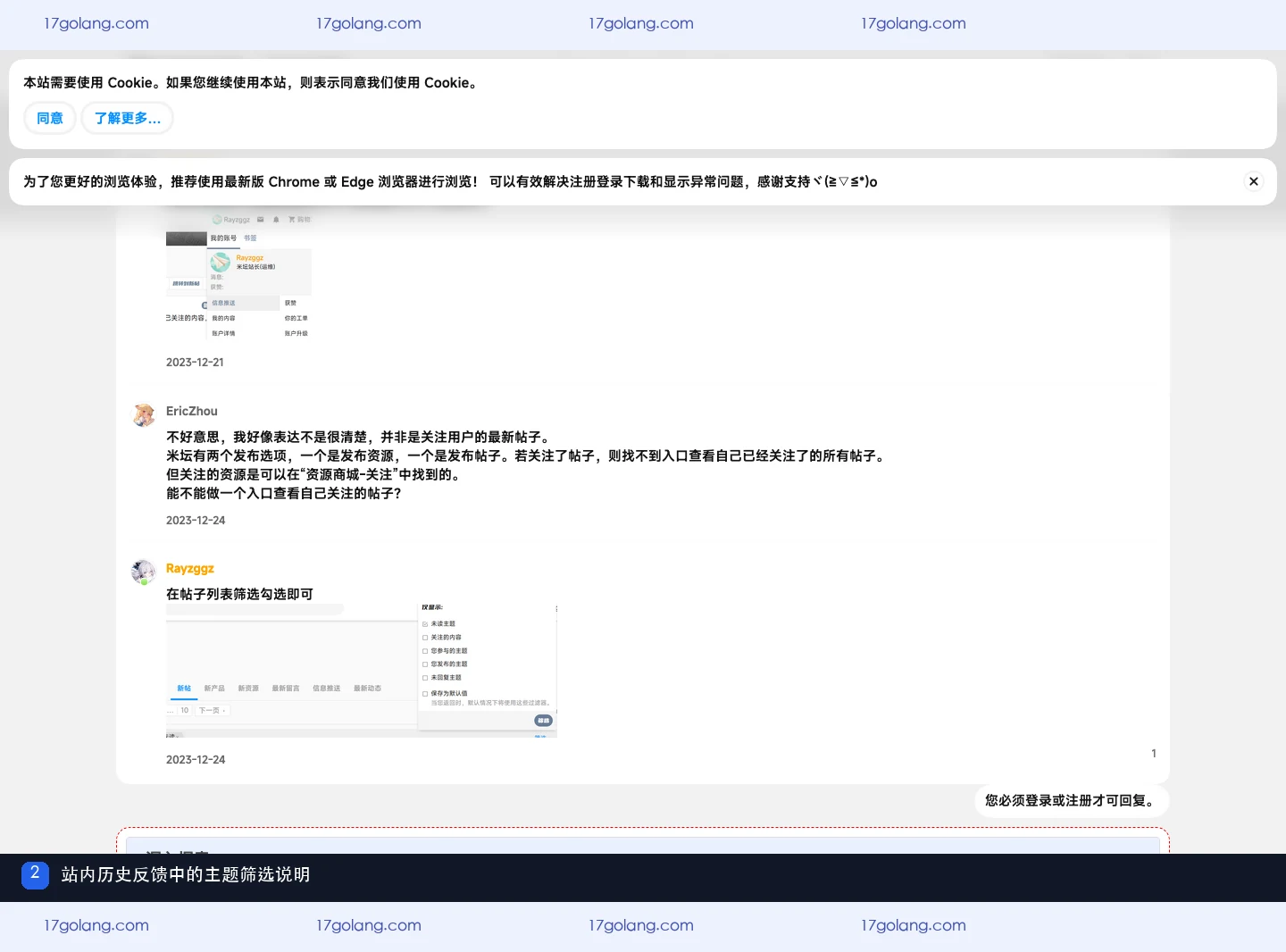1286x952 pixels.
Task: Open Rayzggz's avatar next to the filter reply
Action: 144,572
